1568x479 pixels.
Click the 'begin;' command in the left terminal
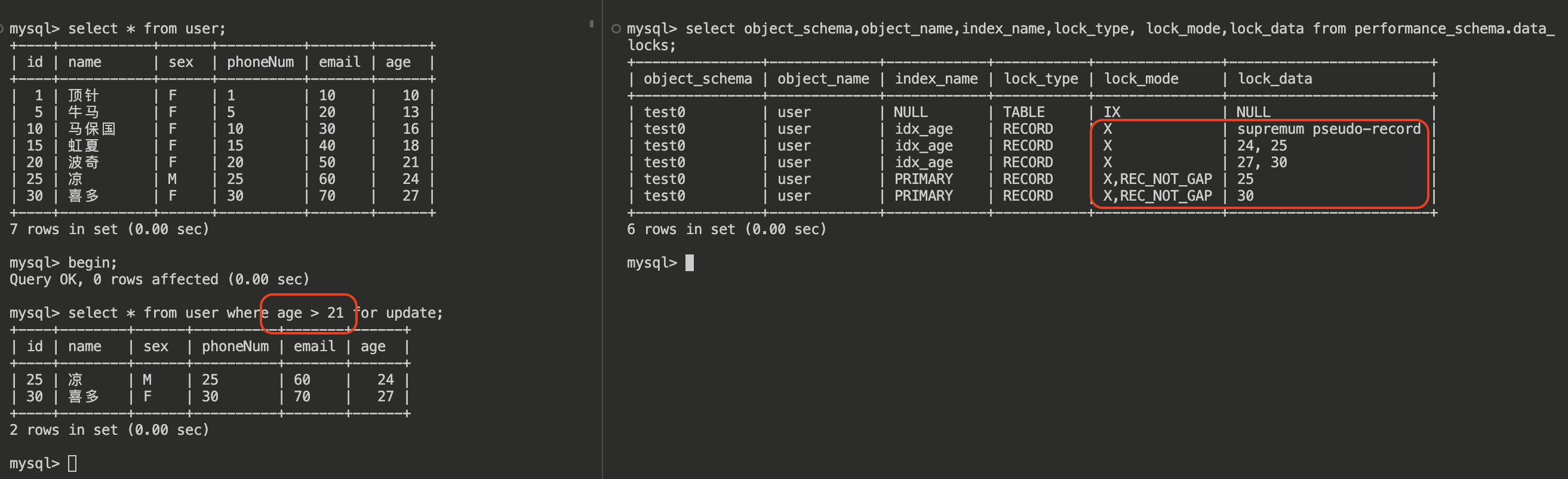click(x=92, y=263)
